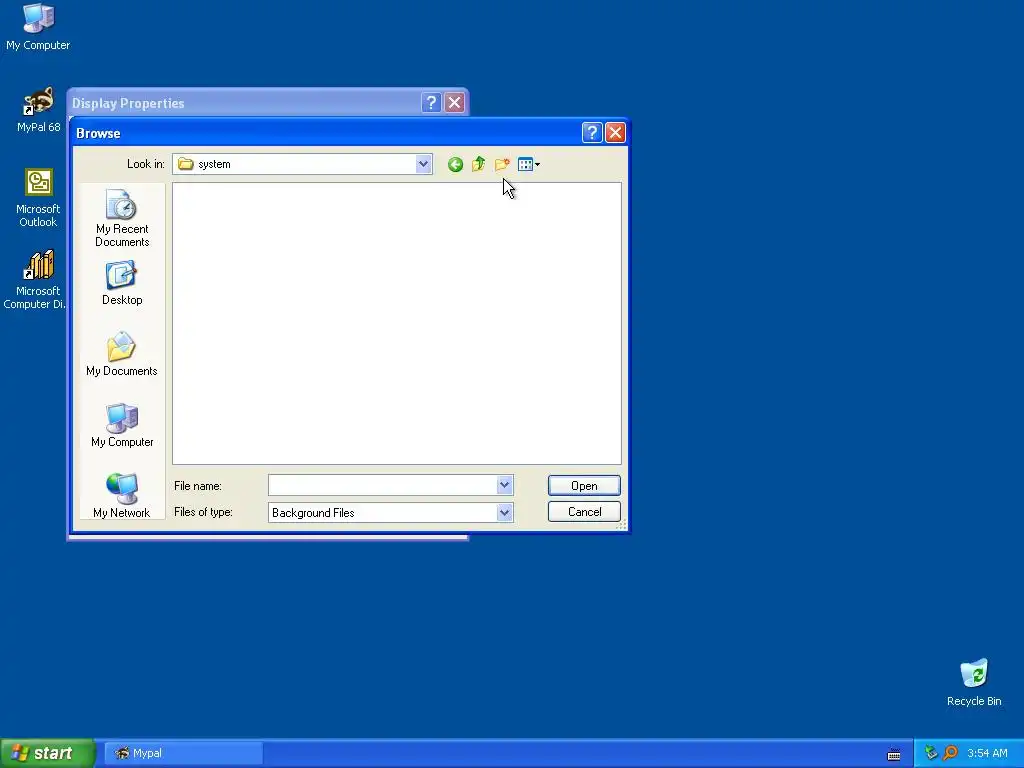Click the Display Properties help button
1024x768 pixels.
(431, 103)
